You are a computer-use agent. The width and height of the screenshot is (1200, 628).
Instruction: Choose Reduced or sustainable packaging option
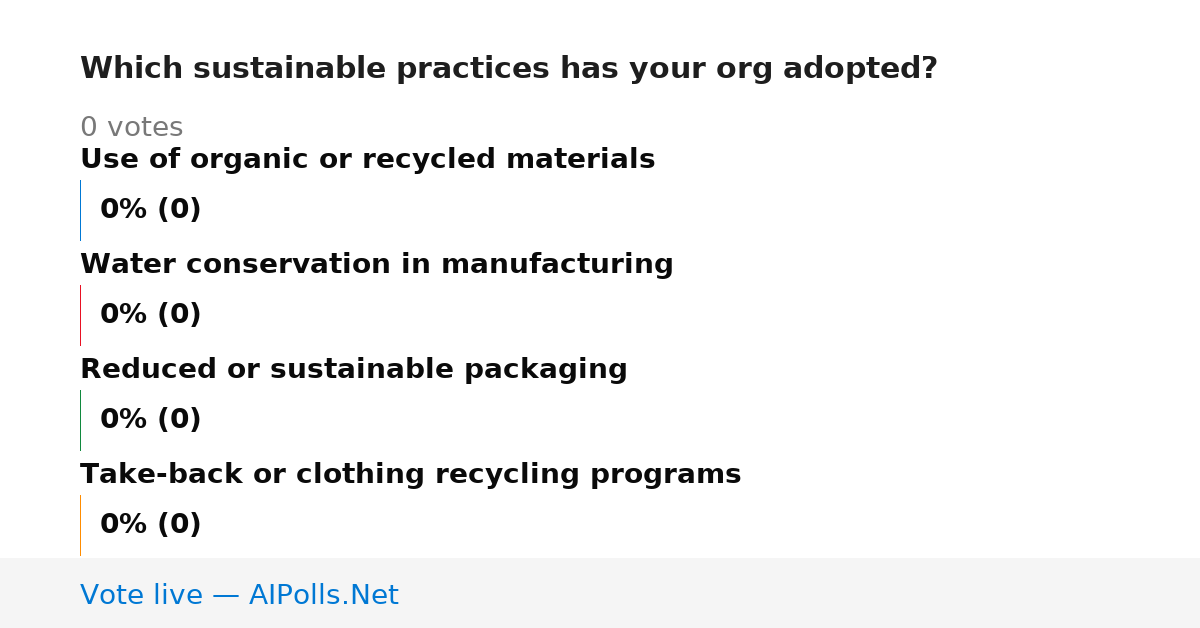(x=353, y=369)
